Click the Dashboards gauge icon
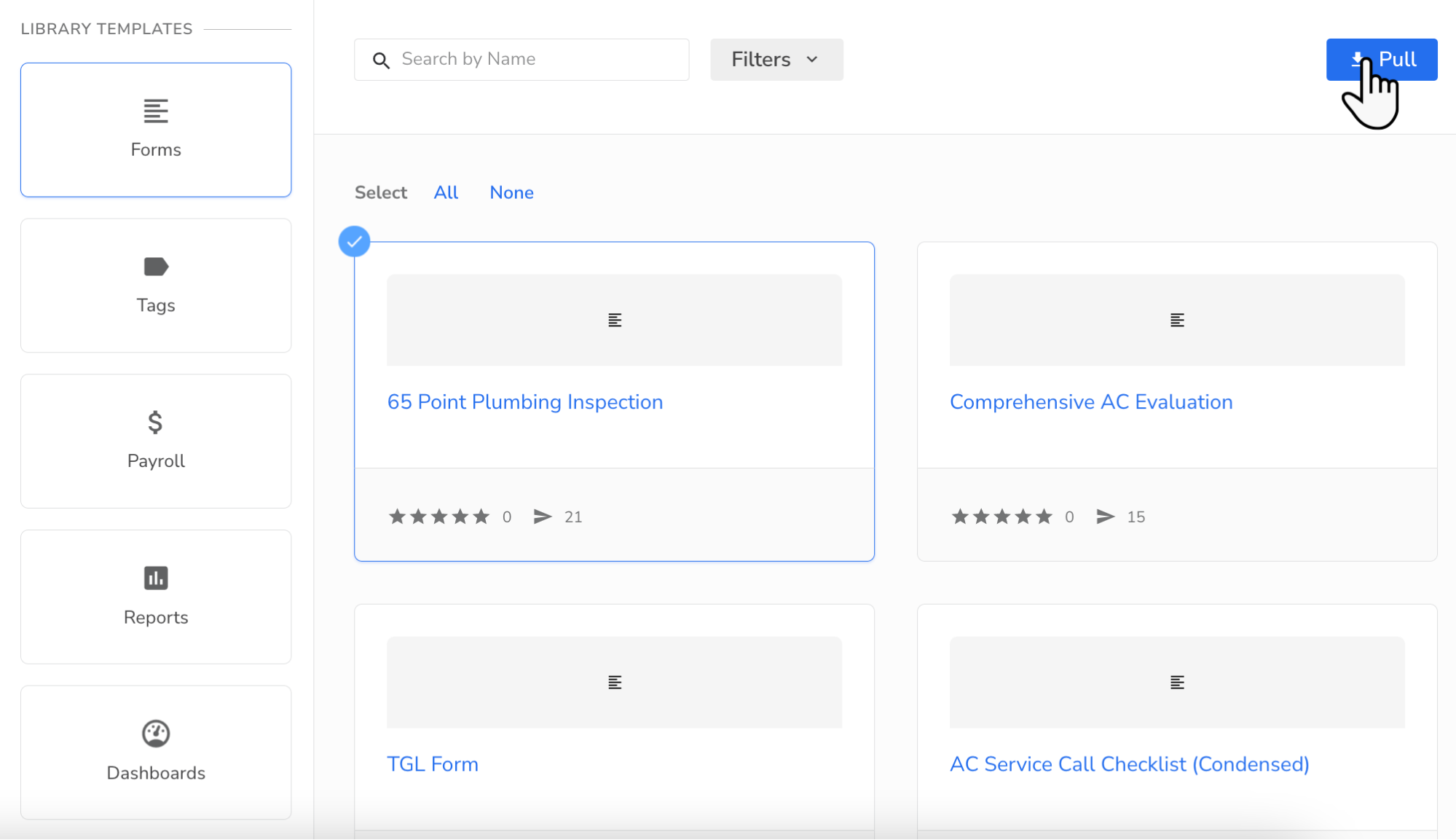Image resolution: width=1456 pixels, height=840 pixels. click(x=156, y=734)
